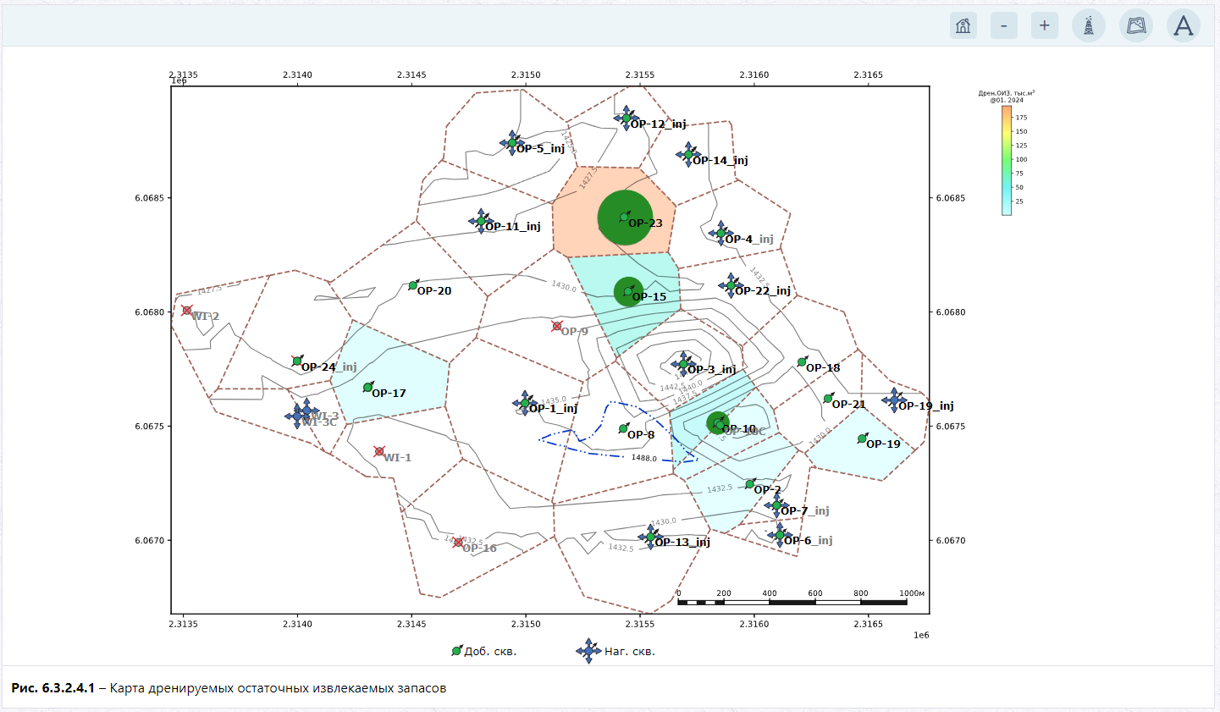
Task: Click the crossed-out WI-1 well marker
Action: [379, 452]
